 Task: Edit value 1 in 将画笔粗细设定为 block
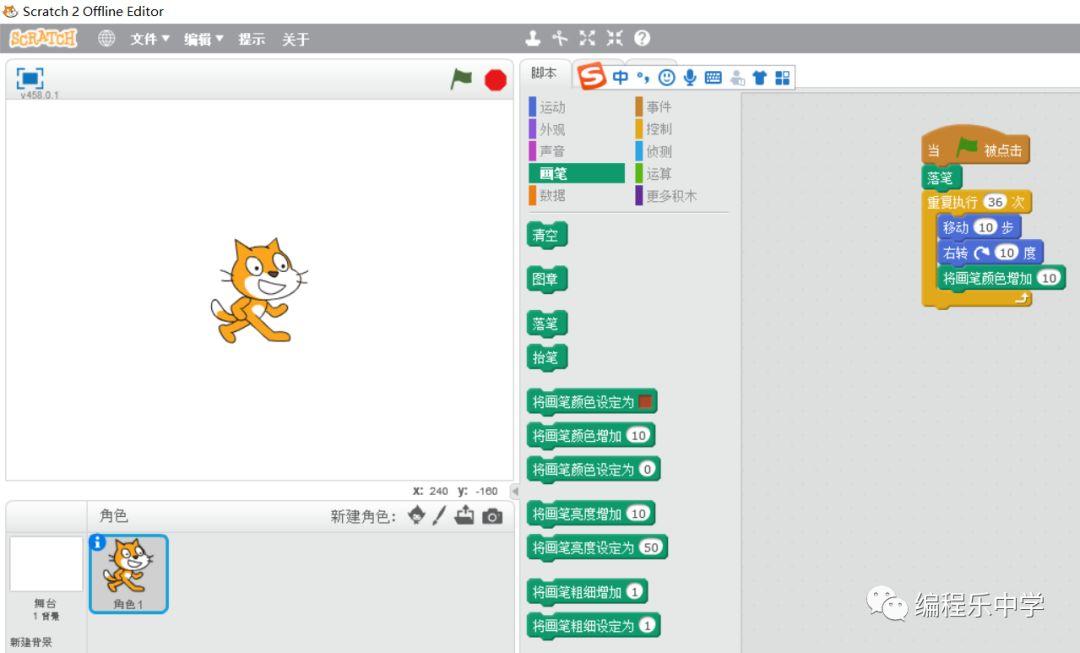point(647,625)
